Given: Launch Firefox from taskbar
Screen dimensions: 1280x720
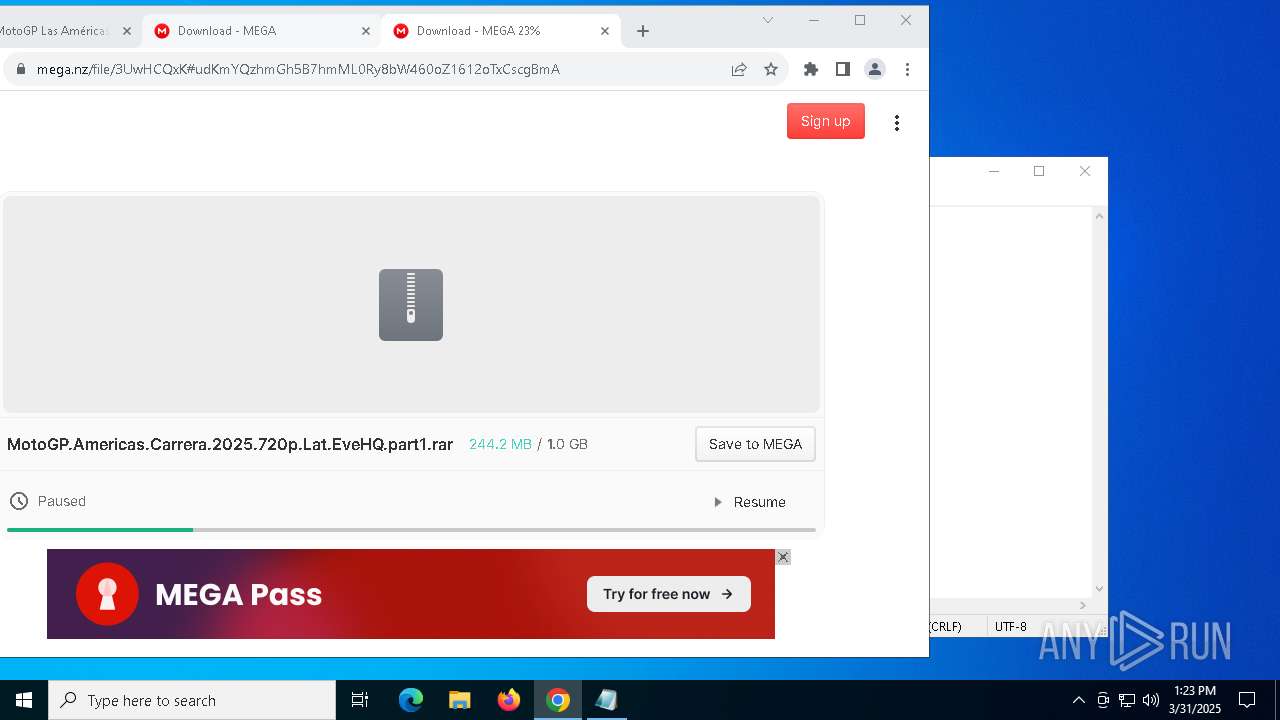Looking at the screenshot, I should click(x=509, y=700).
